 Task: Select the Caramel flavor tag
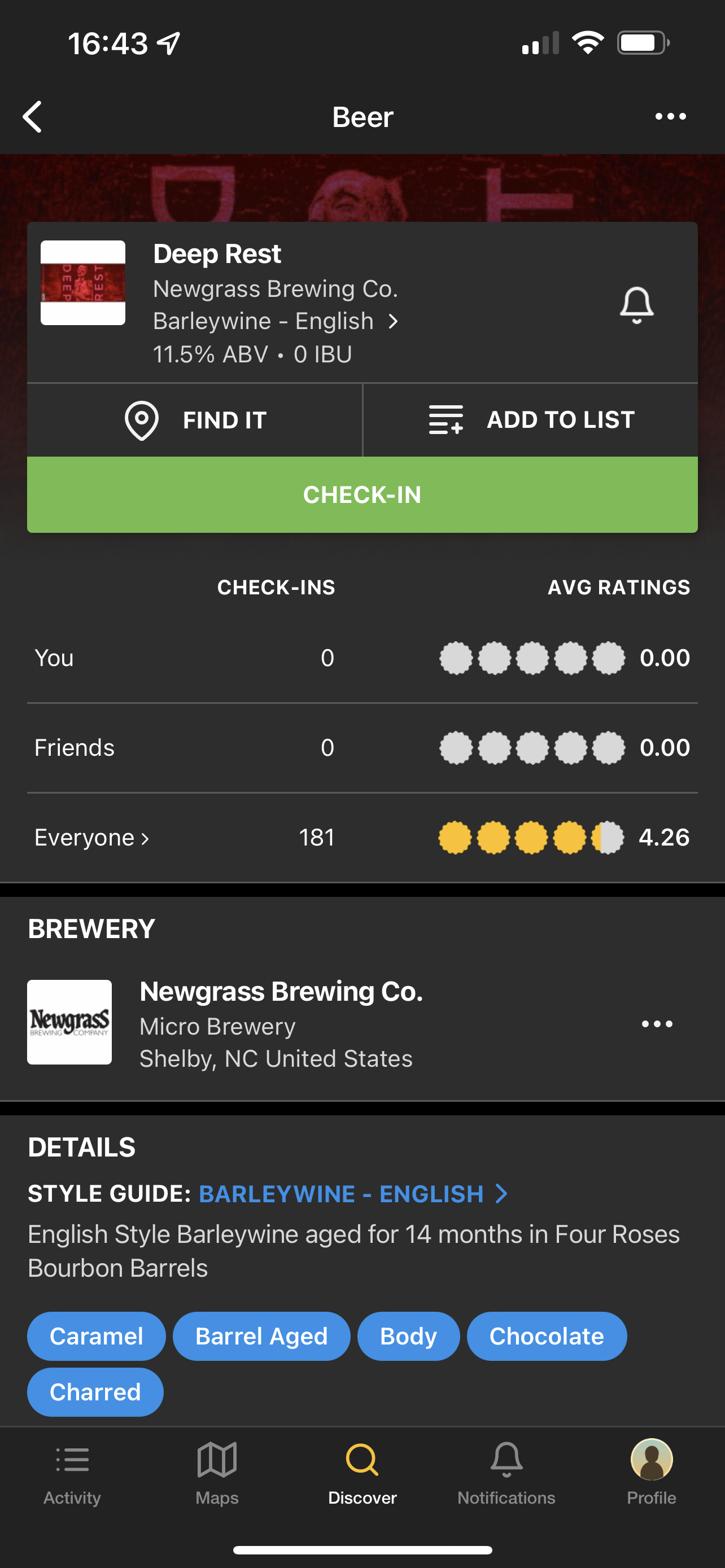coord(96,1336)
